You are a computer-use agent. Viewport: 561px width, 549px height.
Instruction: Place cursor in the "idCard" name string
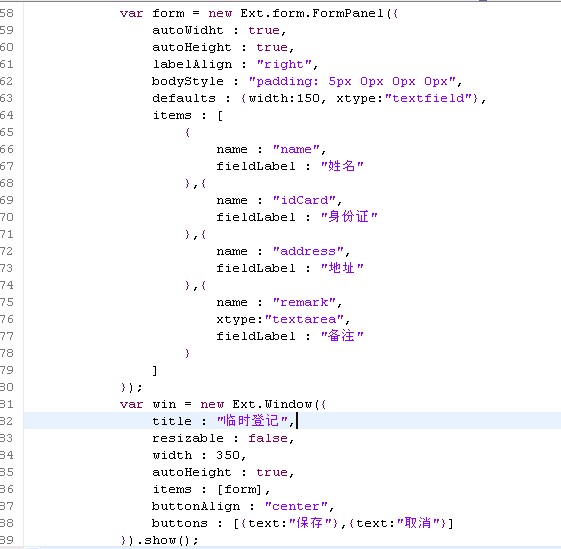[304, 200]
